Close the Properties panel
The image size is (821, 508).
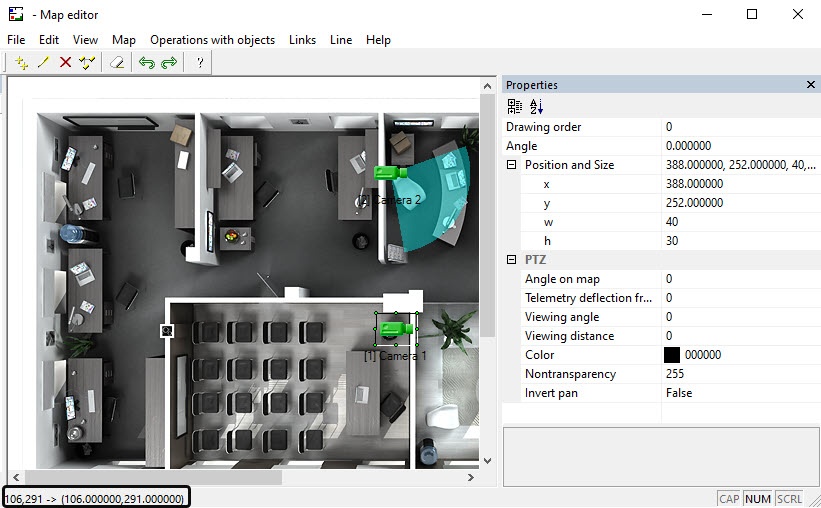[811, 84]
